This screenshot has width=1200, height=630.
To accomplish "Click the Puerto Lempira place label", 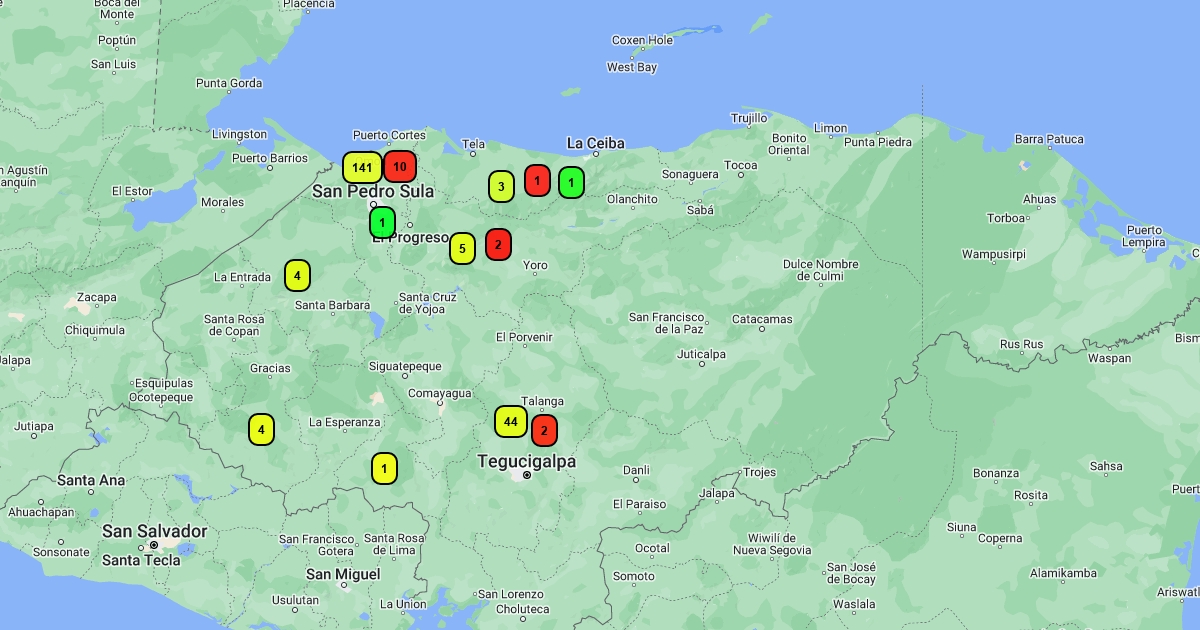I will click(x=1144, y=236).
